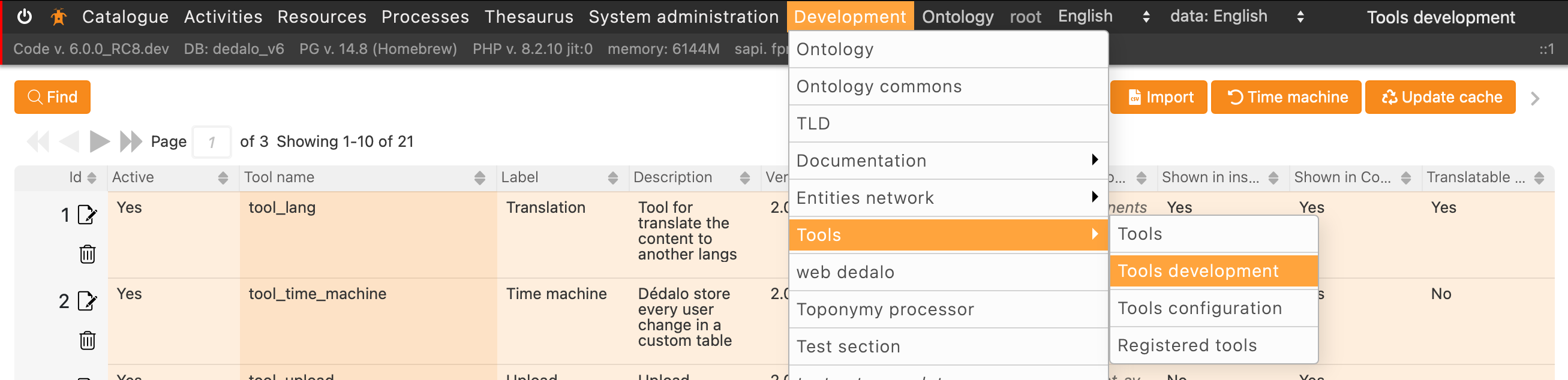Select Toponymy processor menu entry
The height and width of the screenshot is (380, 1568).
pyautogui.click(x=948, y=309)
